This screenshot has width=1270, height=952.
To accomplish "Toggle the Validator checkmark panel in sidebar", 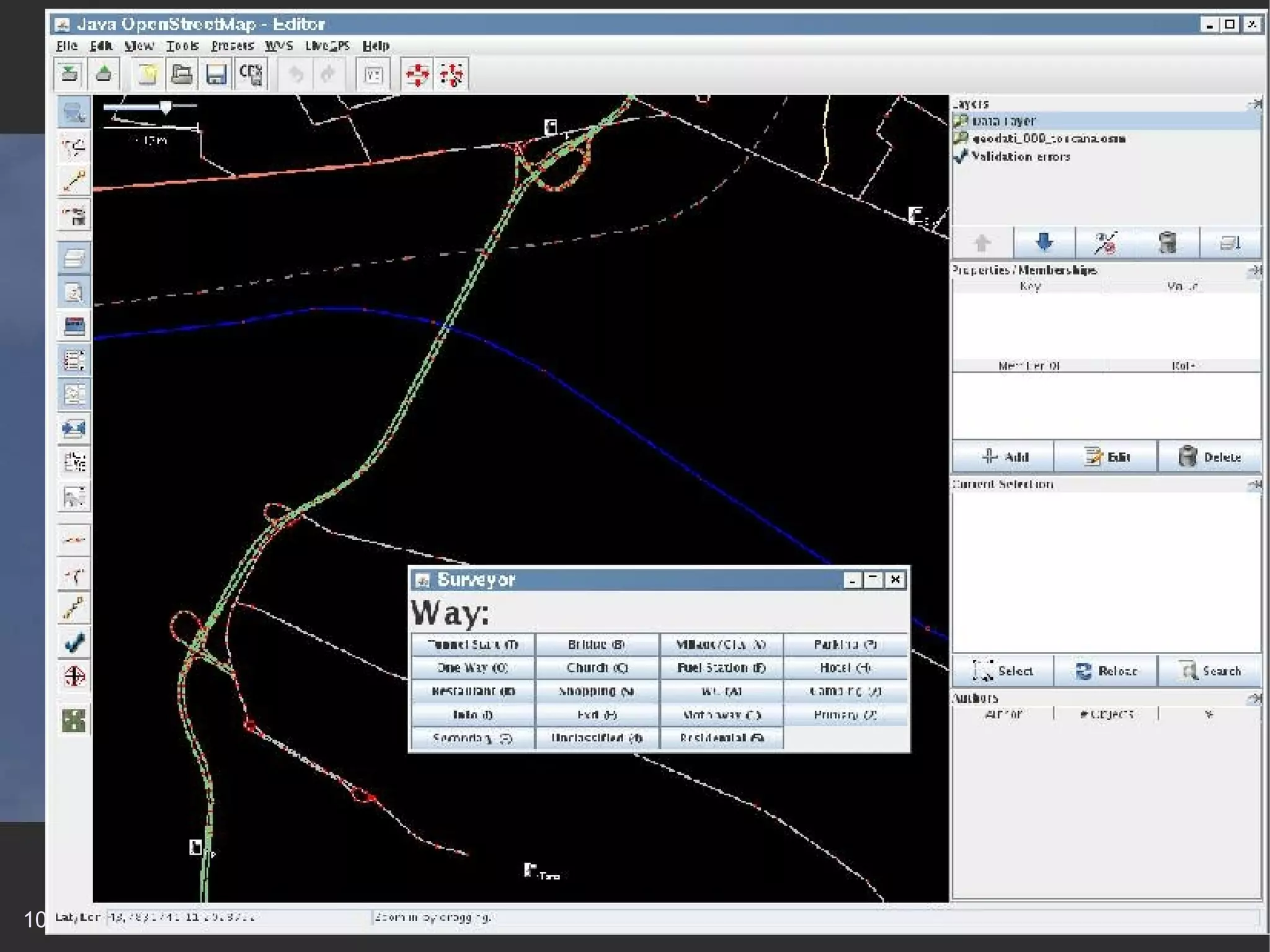I will pyautogui.click(x=74, y=643).
